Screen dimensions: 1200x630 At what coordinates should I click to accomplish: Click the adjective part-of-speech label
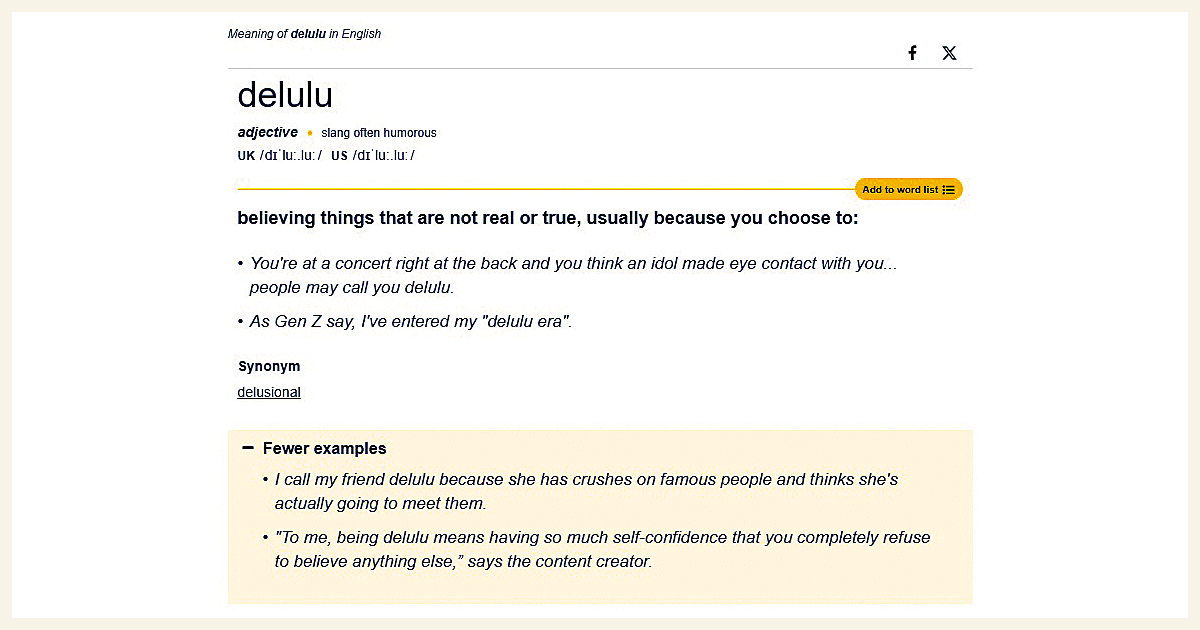268,132
